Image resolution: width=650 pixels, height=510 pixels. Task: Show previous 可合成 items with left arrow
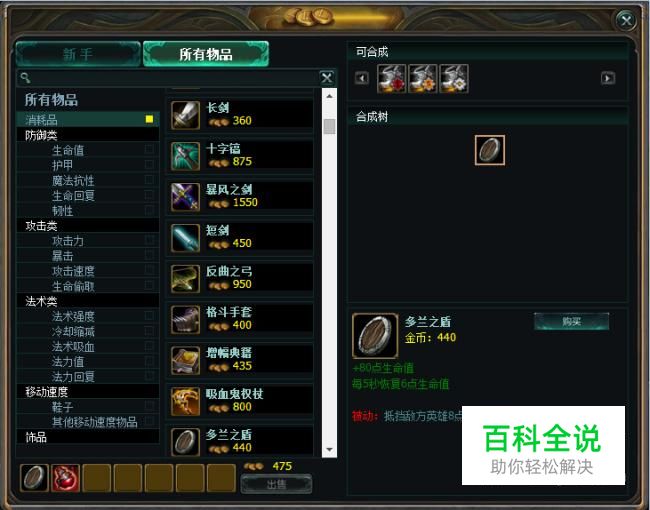pyautogui.click(x=361, y=78)
